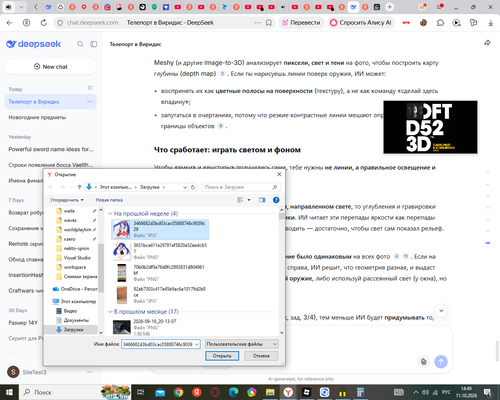
Task: Open the view options dropdown arrow in dialog
Action: (x=249, y=200)
